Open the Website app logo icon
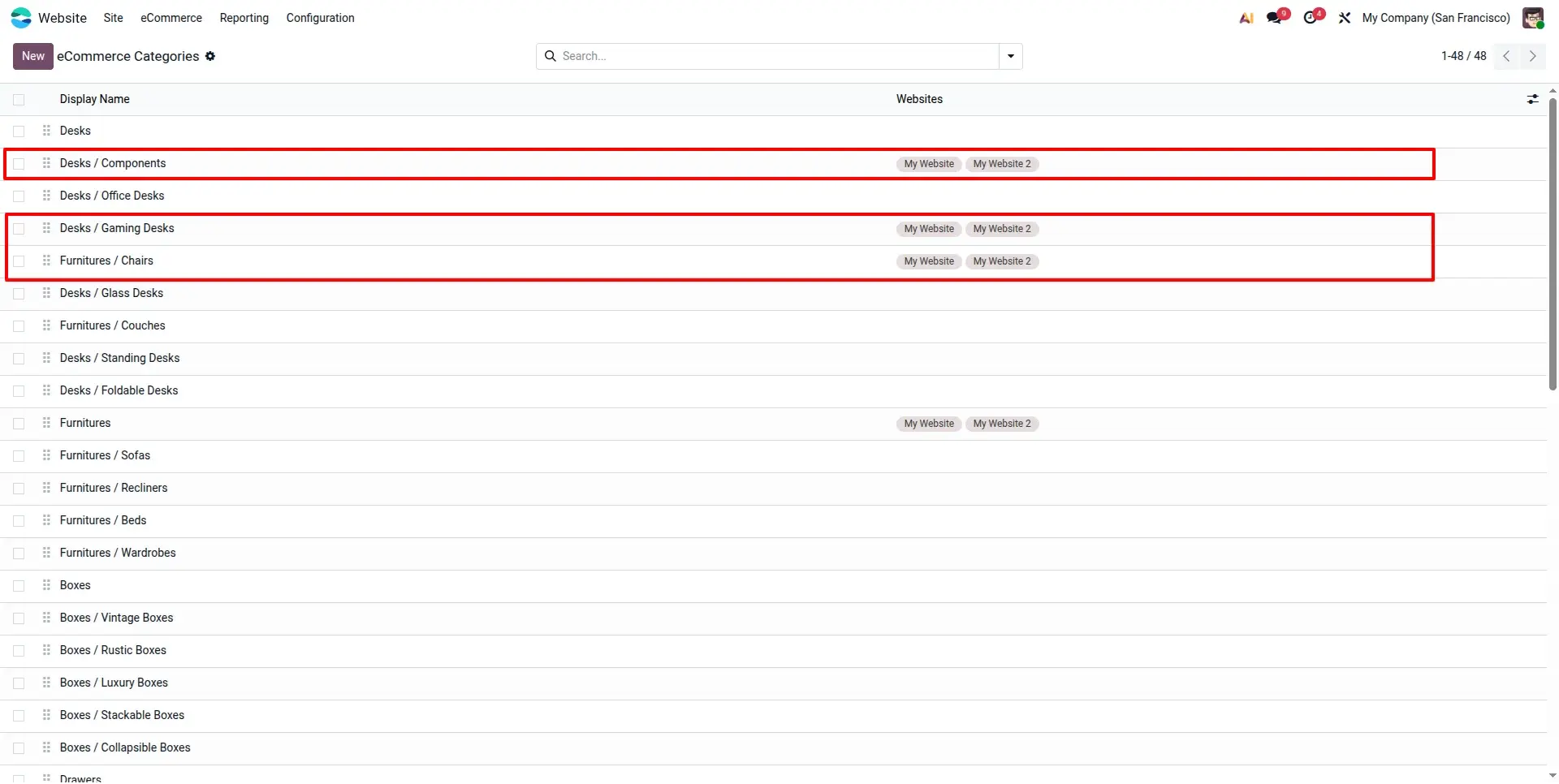 21,18
